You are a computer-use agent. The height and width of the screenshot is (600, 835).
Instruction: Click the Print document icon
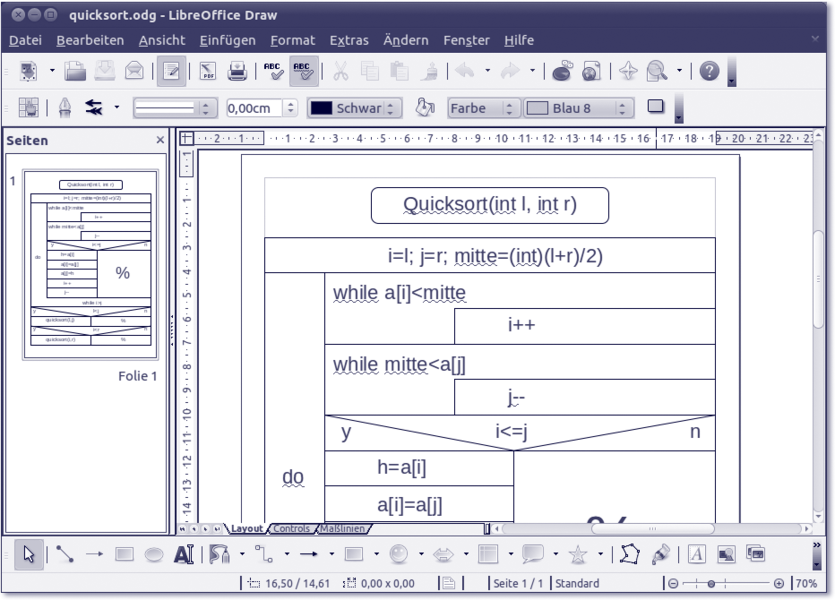tap(238, 72)
